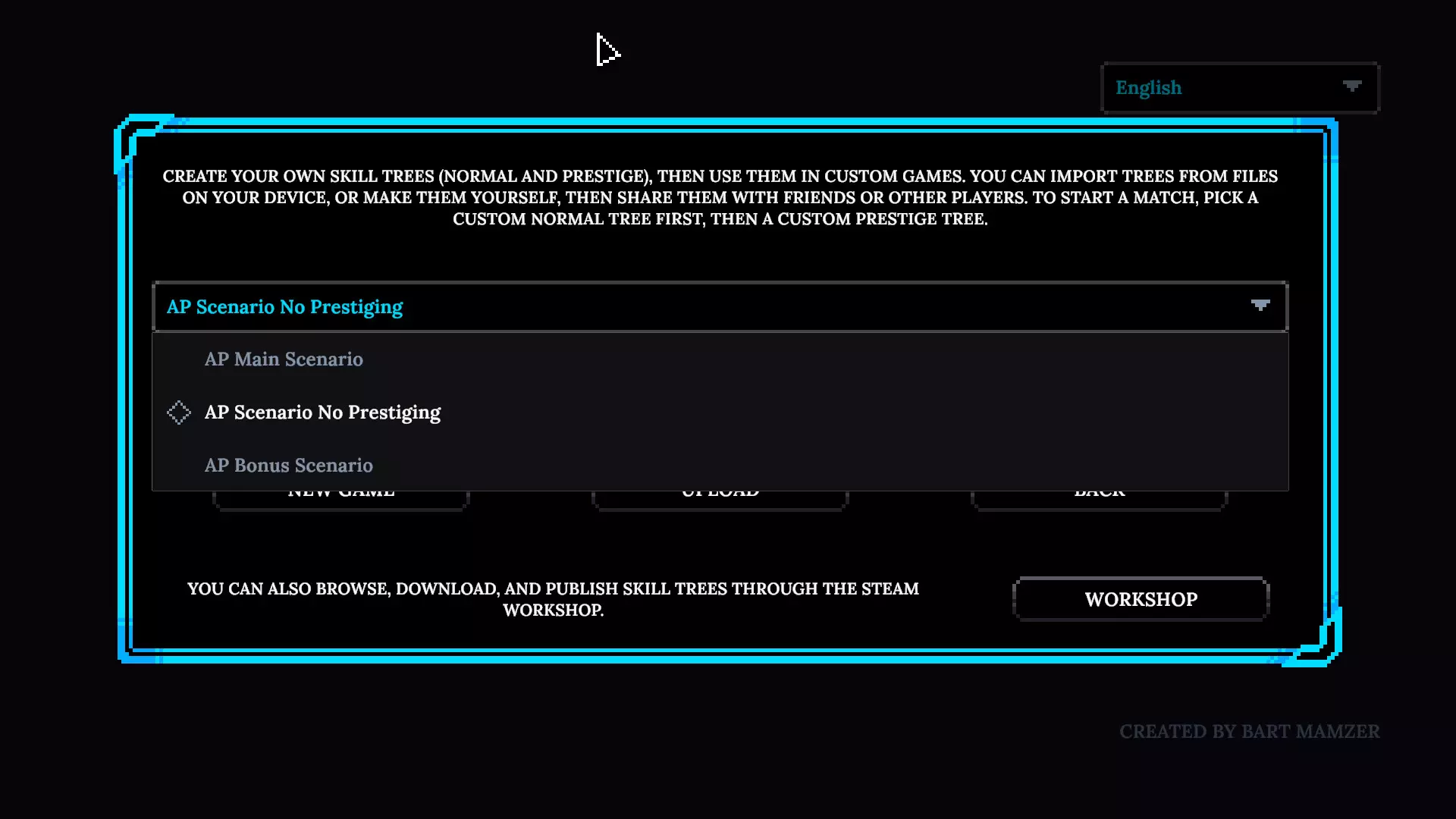This screenshot has width=1456, height=819.
Task: Click the partially hidden UPLOAD button
Action: pos(720,500)
